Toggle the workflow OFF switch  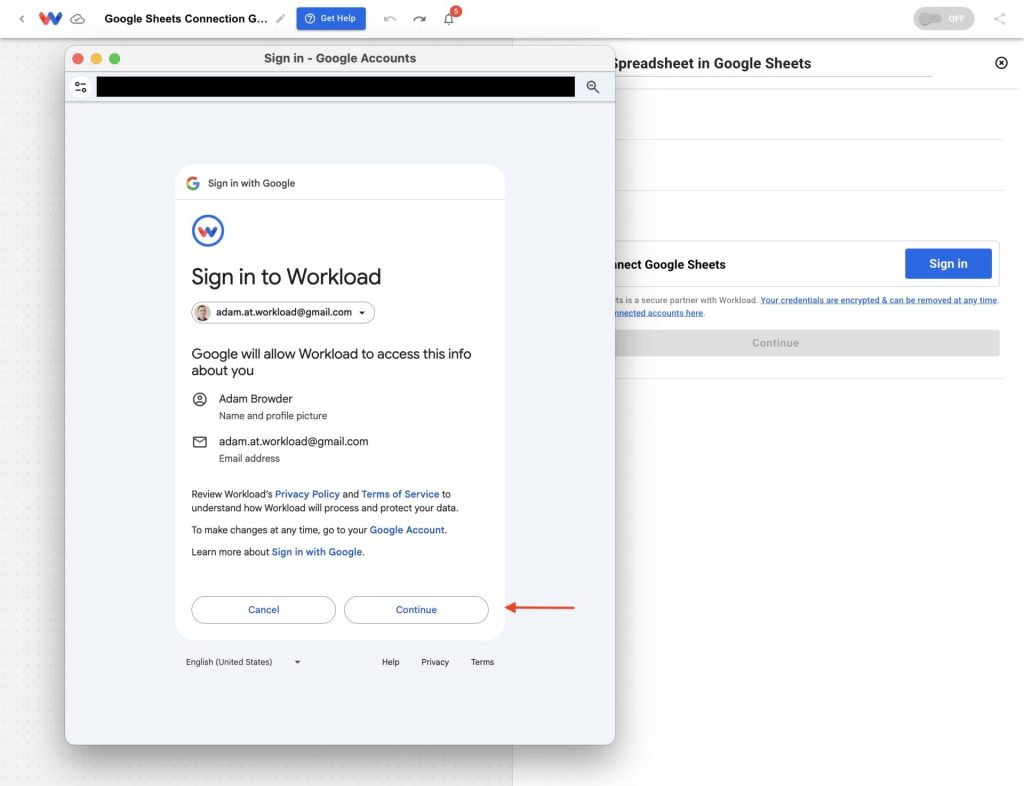pos(943,18)
